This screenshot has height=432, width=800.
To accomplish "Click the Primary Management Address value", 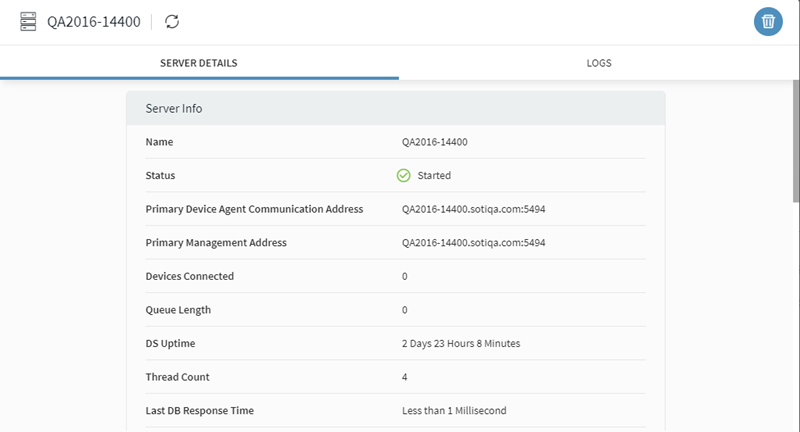I will pyautogui.click(x=473, y=243).
